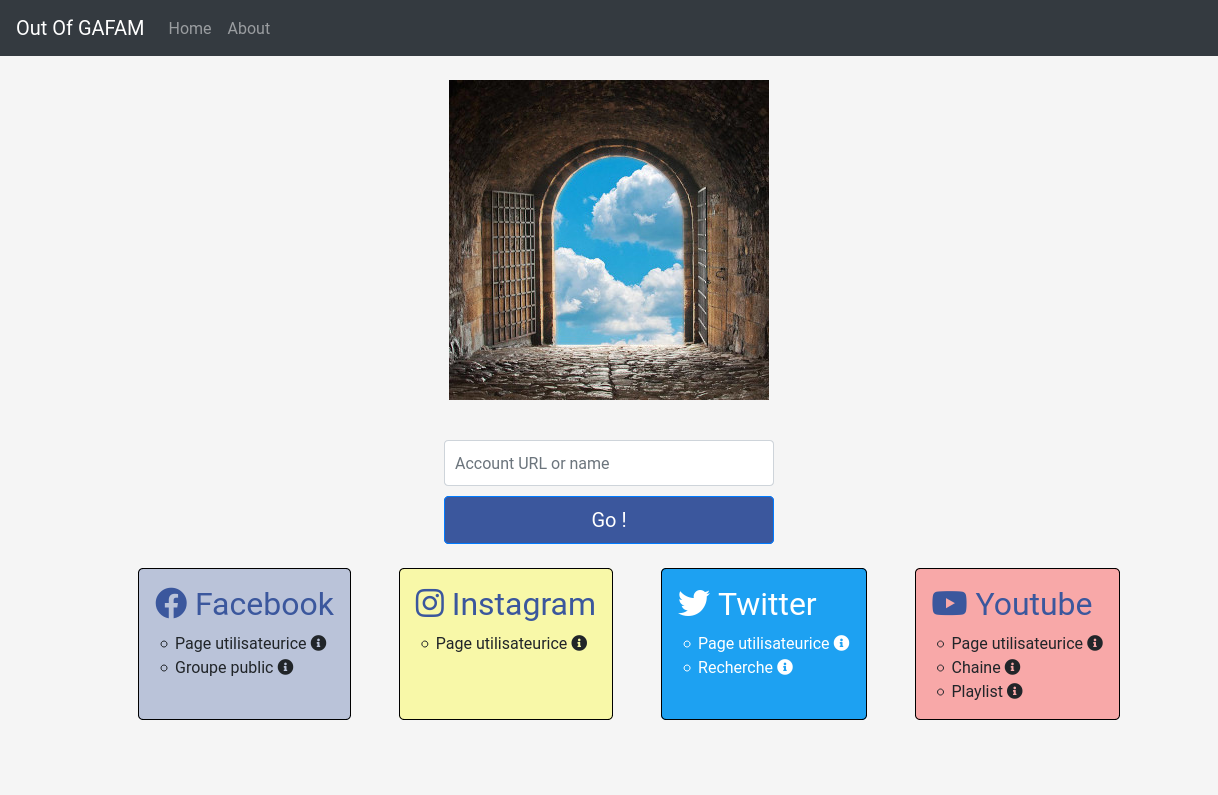Select 'Recherche' list item
This screenshot has height=795, width=1218.
tap(735, 667)
